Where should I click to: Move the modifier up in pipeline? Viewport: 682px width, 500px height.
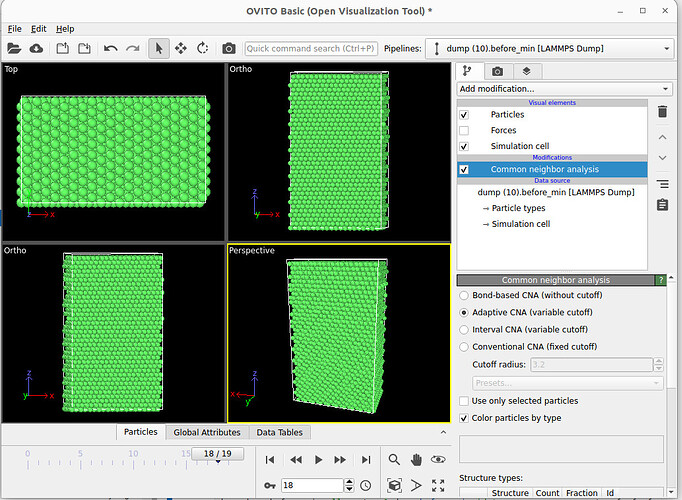(x=662, y=137)
